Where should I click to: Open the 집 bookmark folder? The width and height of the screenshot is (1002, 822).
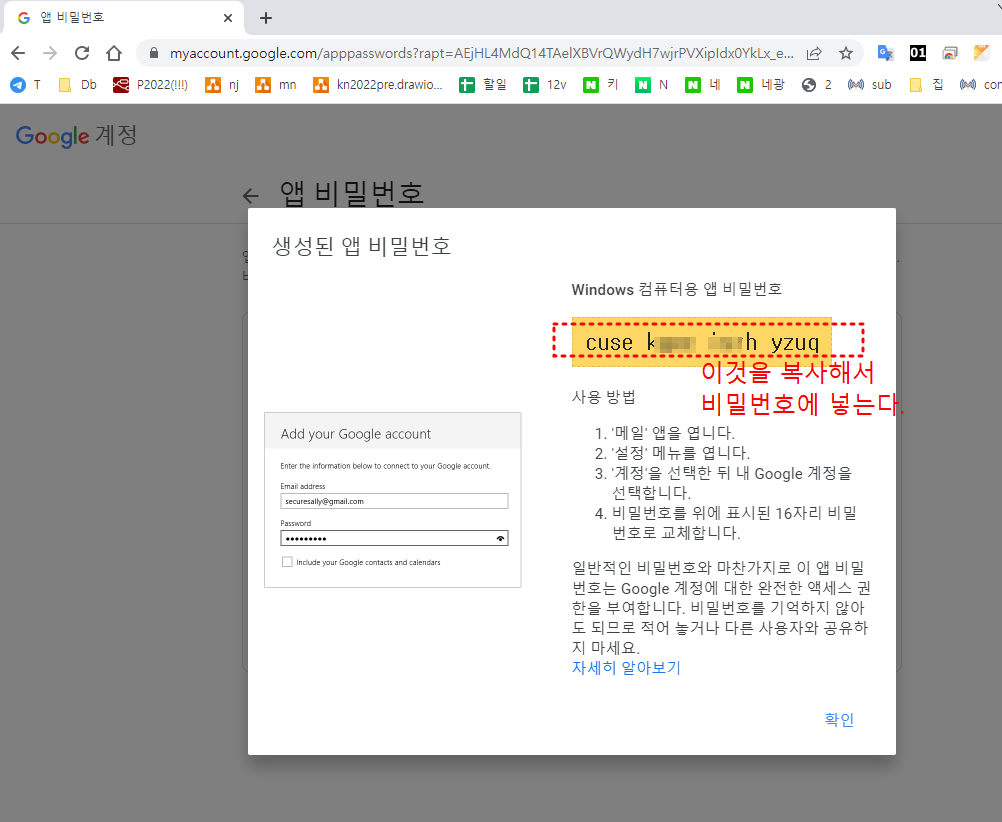926,84
